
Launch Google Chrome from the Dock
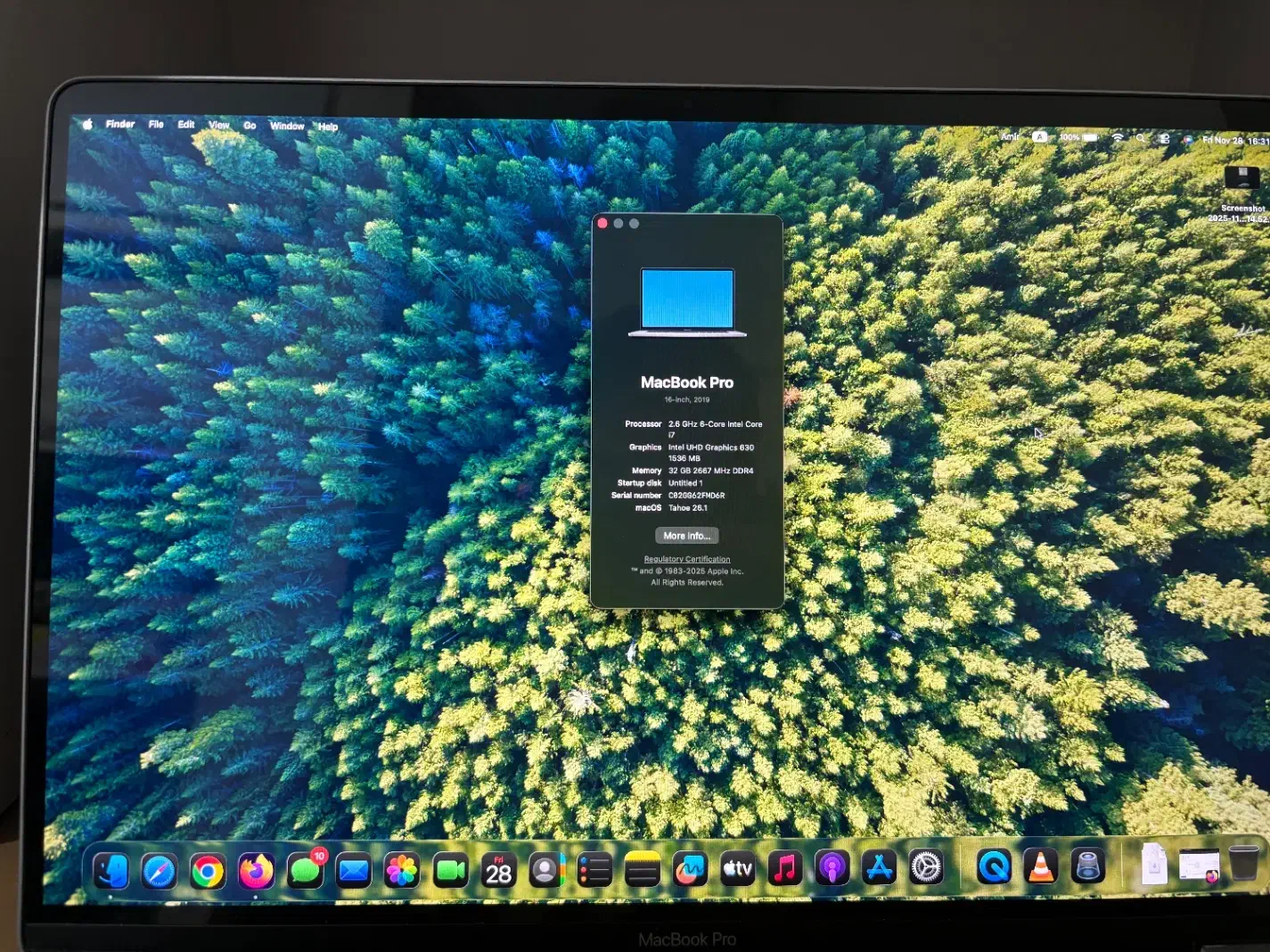pyautogui.click(x=208, y=869)
